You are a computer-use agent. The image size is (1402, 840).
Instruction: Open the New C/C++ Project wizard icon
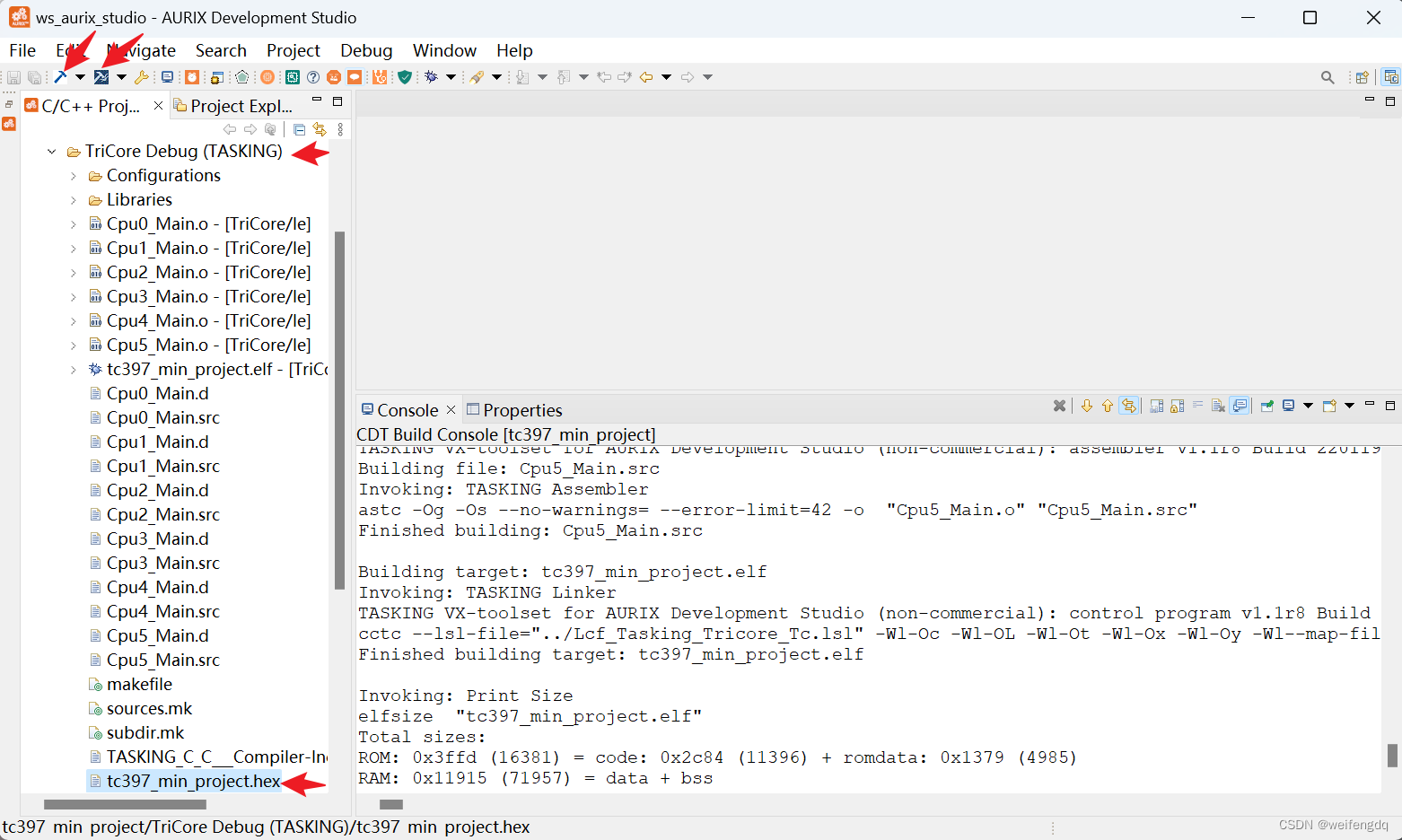point(218,77)
